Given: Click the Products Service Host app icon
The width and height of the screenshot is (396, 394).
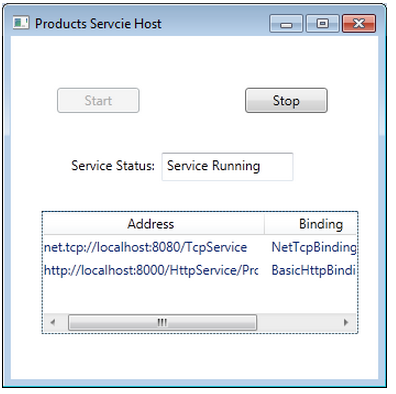Looking at the screenshot, I should 21,23.
